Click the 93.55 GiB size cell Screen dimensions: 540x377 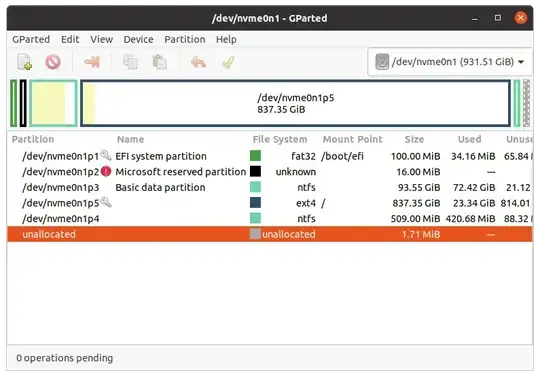coord(419,187)
